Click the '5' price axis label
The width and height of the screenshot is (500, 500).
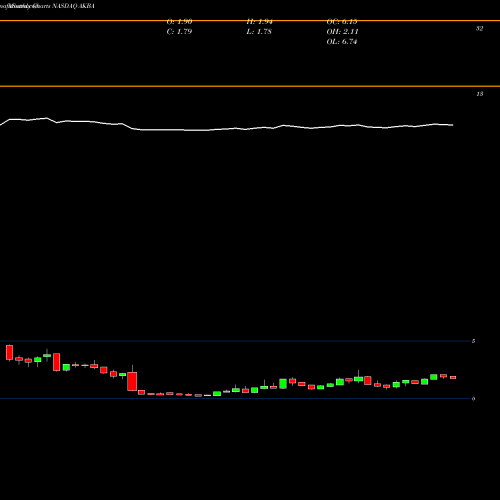point(473,341)
